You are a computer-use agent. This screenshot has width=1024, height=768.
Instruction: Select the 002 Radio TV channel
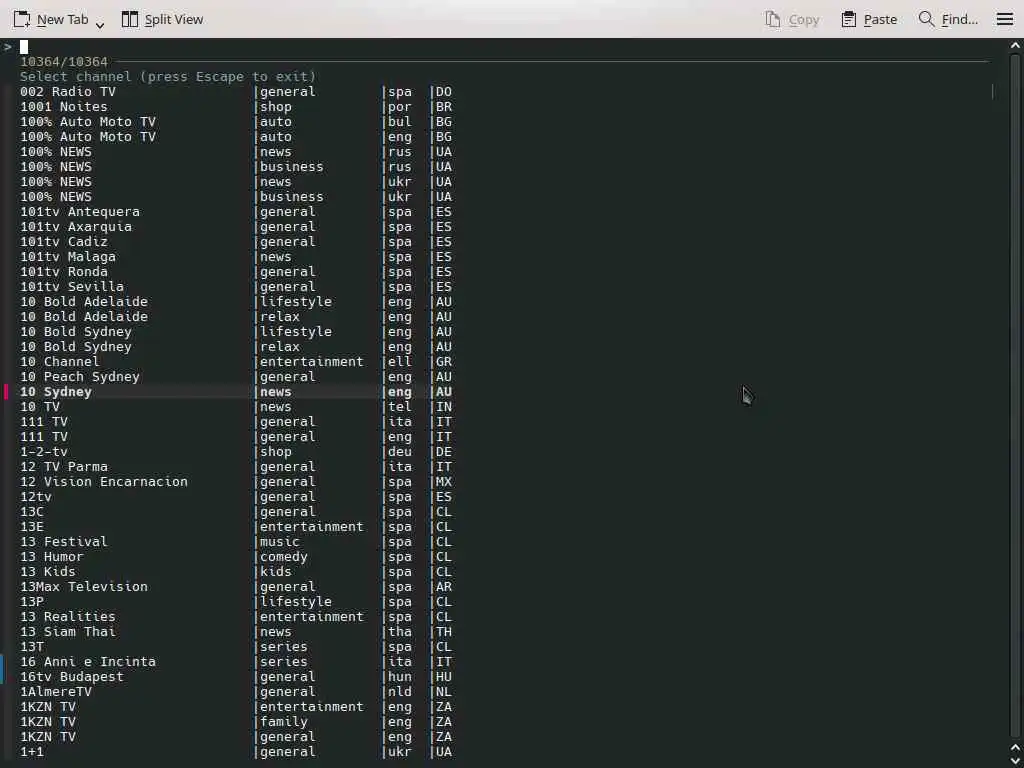236,91
